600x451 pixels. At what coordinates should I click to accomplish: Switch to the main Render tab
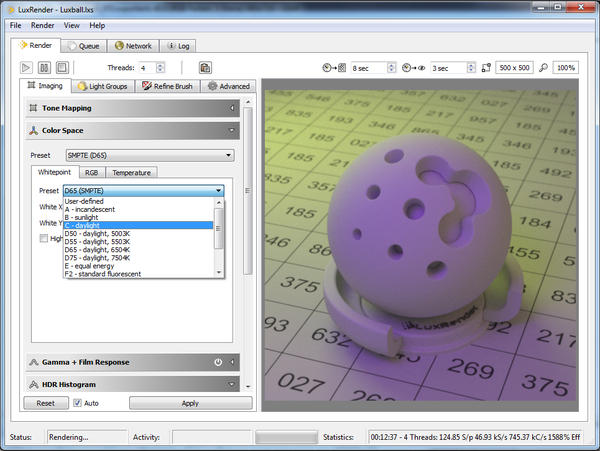point(35,45)
